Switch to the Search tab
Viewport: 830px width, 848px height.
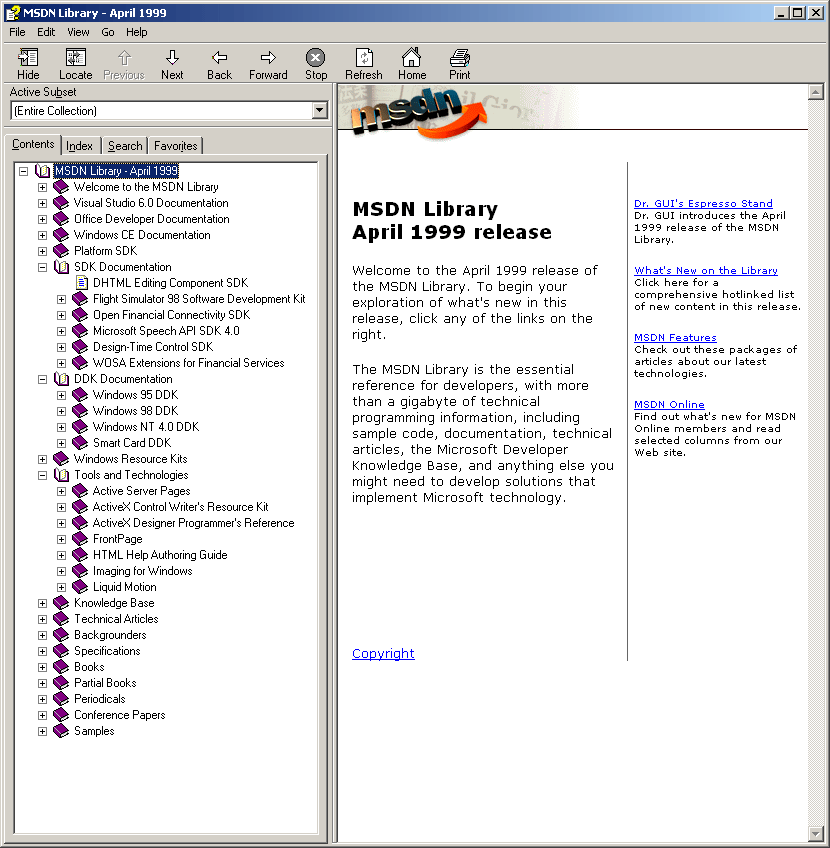tap(125, 145)
